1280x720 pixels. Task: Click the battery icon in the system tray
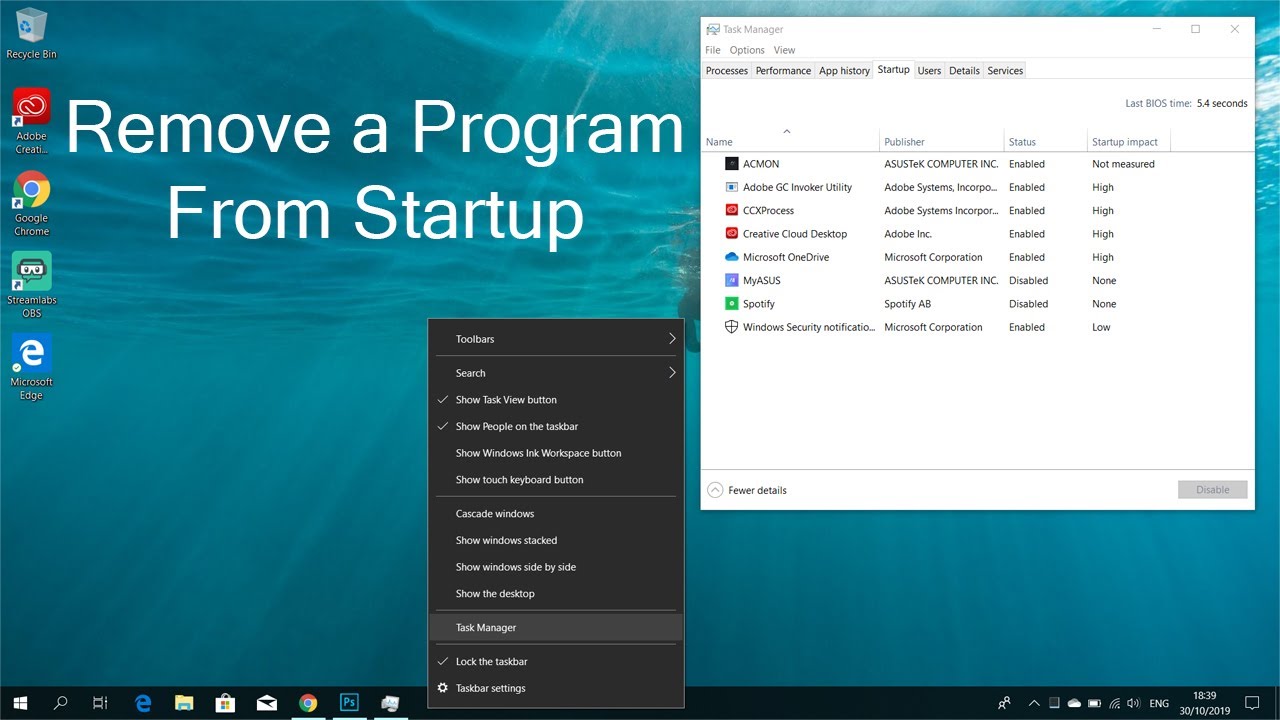pos(1094,703)
